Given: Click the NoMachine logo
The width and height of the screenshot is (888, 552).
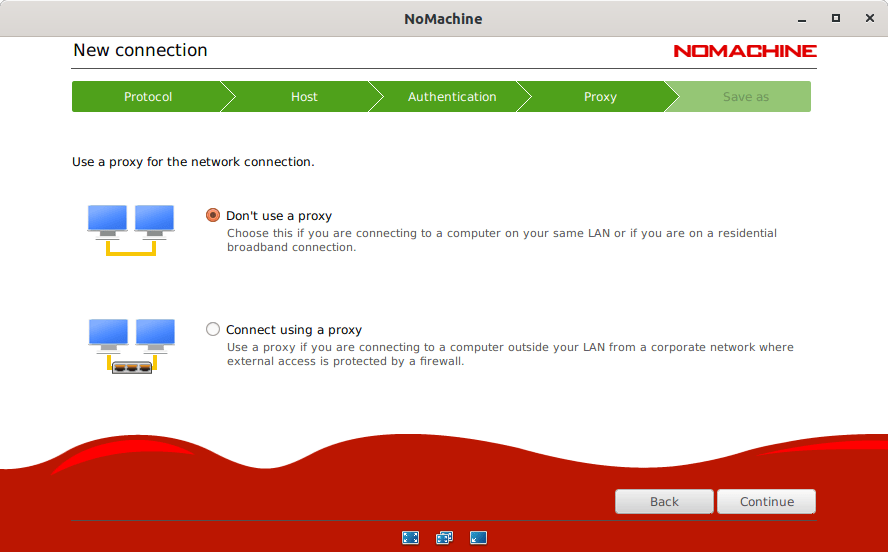Looking at the screenshot, I should tap(744, 51).
